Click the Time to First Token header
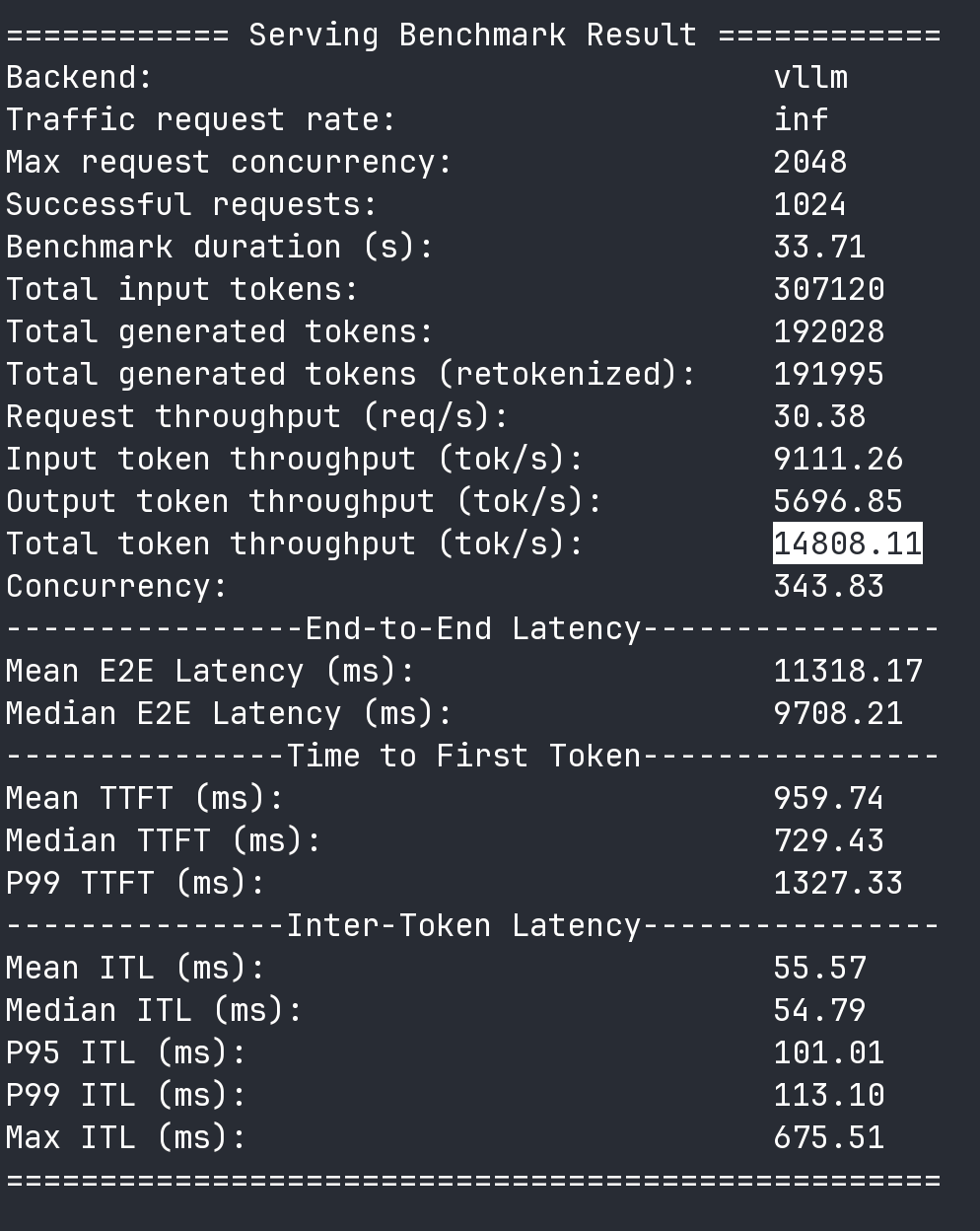Screen dimensions: 980x1231 tap(463, 756)
